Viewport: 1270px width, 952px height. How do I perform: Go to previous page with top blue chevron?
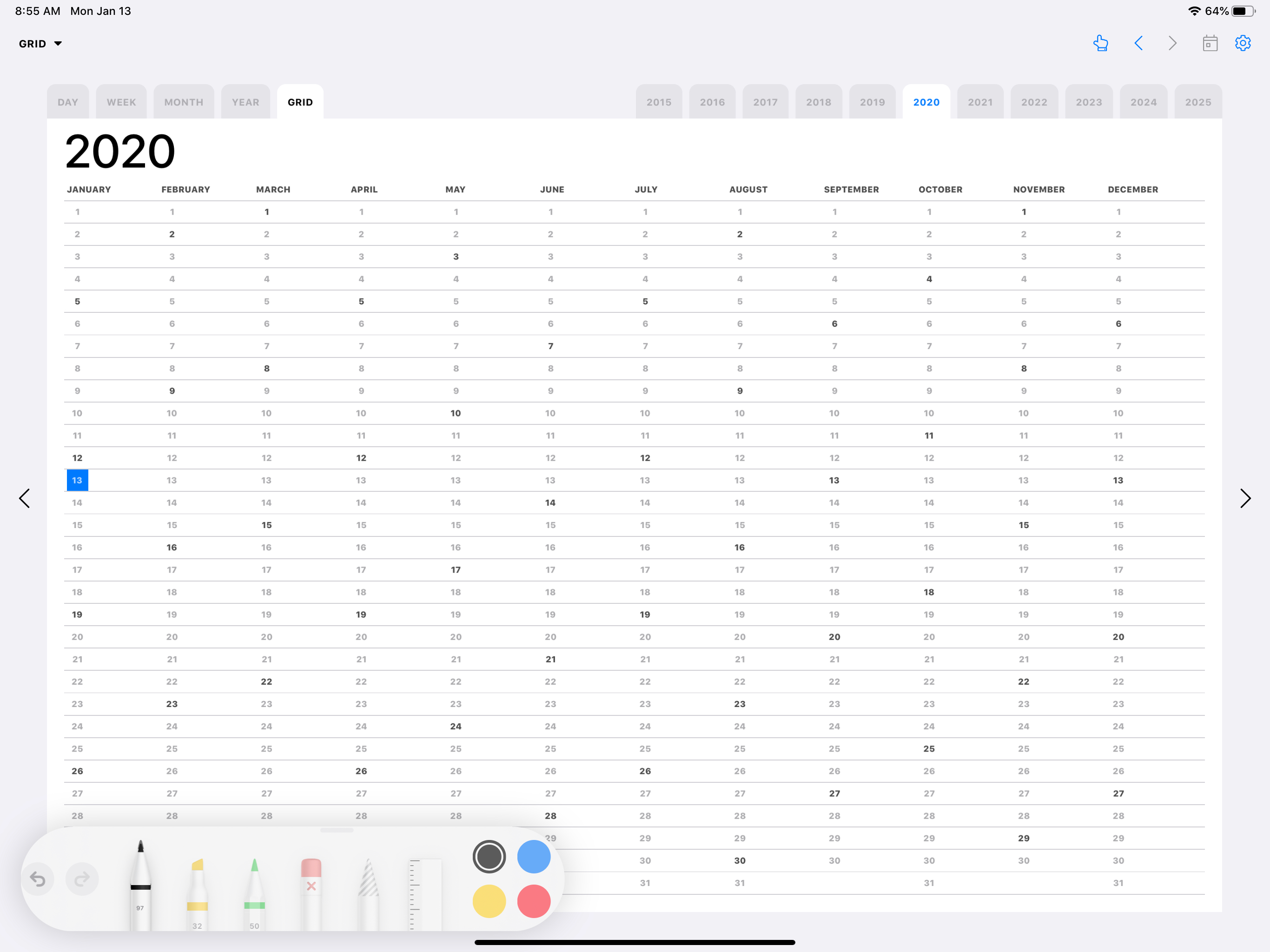tap(1138, 44)
